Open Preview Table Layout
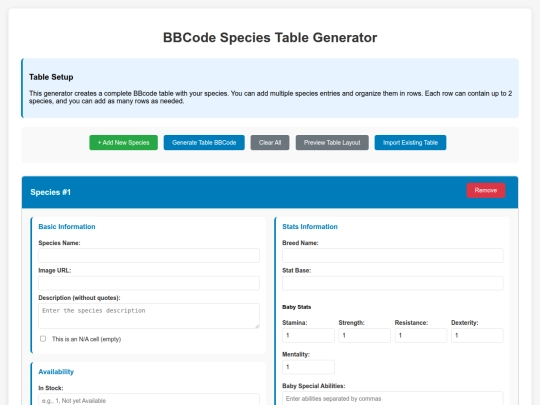Image resolution: width=540 pixels, height=405 pixels. point(332,143)
